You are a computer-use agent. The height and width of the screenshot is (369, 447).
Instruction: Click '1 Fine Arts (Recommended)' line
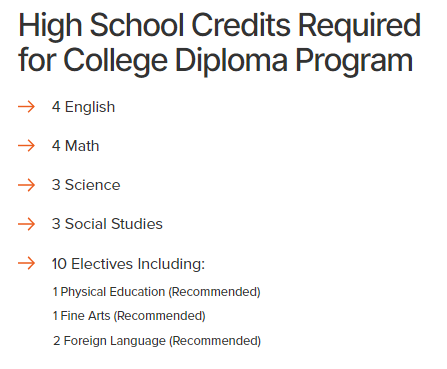tap(129, 316)
